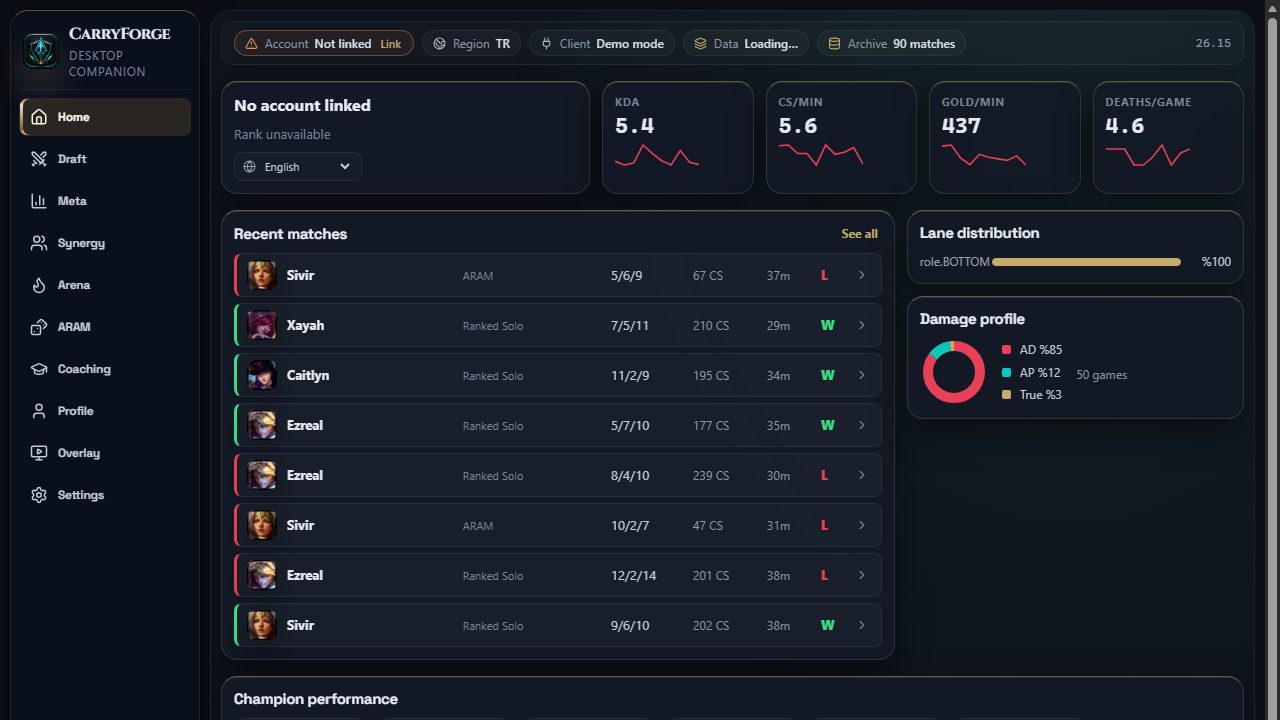Screen dimensions: 1280x720
Task: Click See all recent matches
Action: [x=860, y=234]
